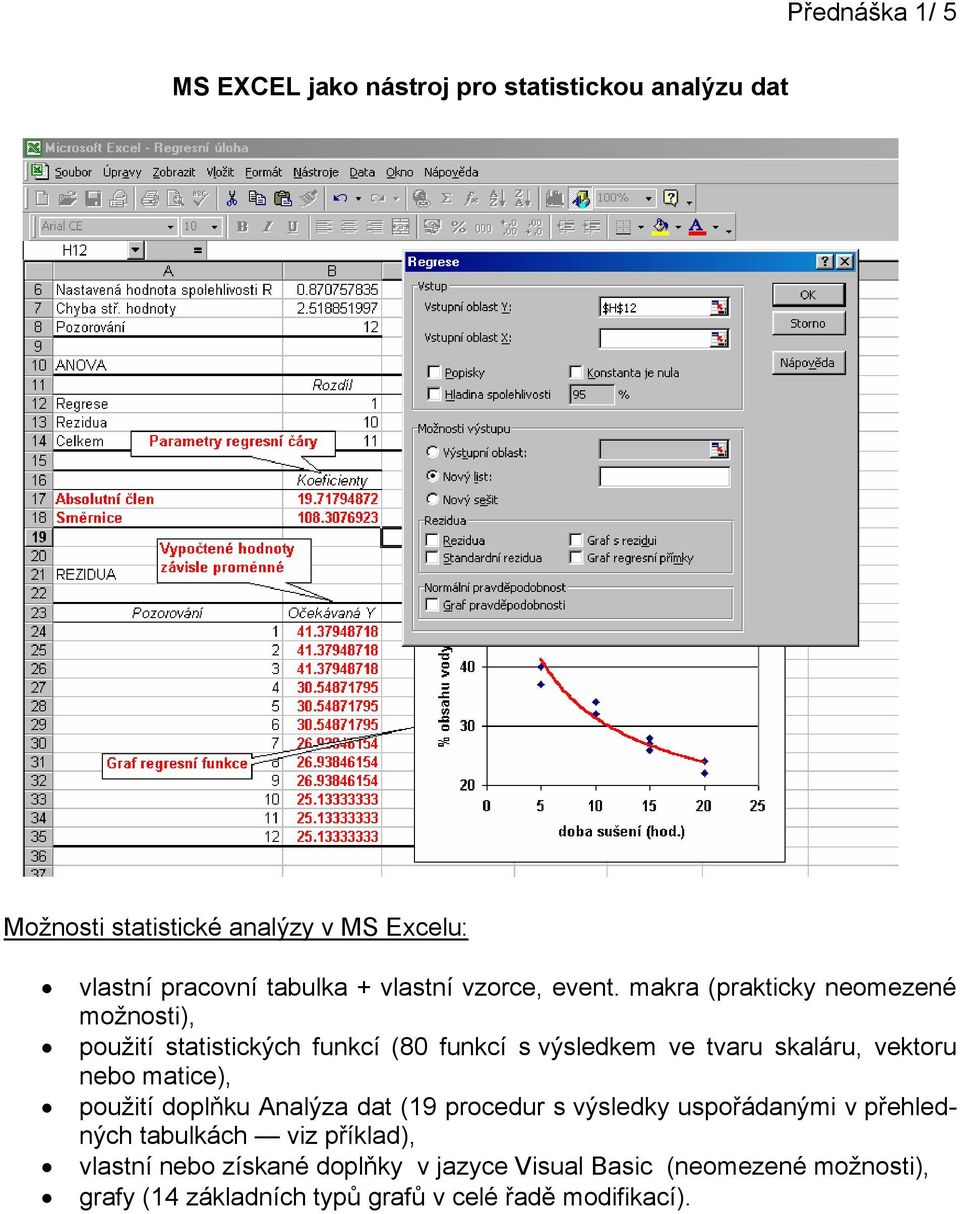Open the font size dropdown
The height and width of the screenshot is (1214, 960).
coord(215,227)
